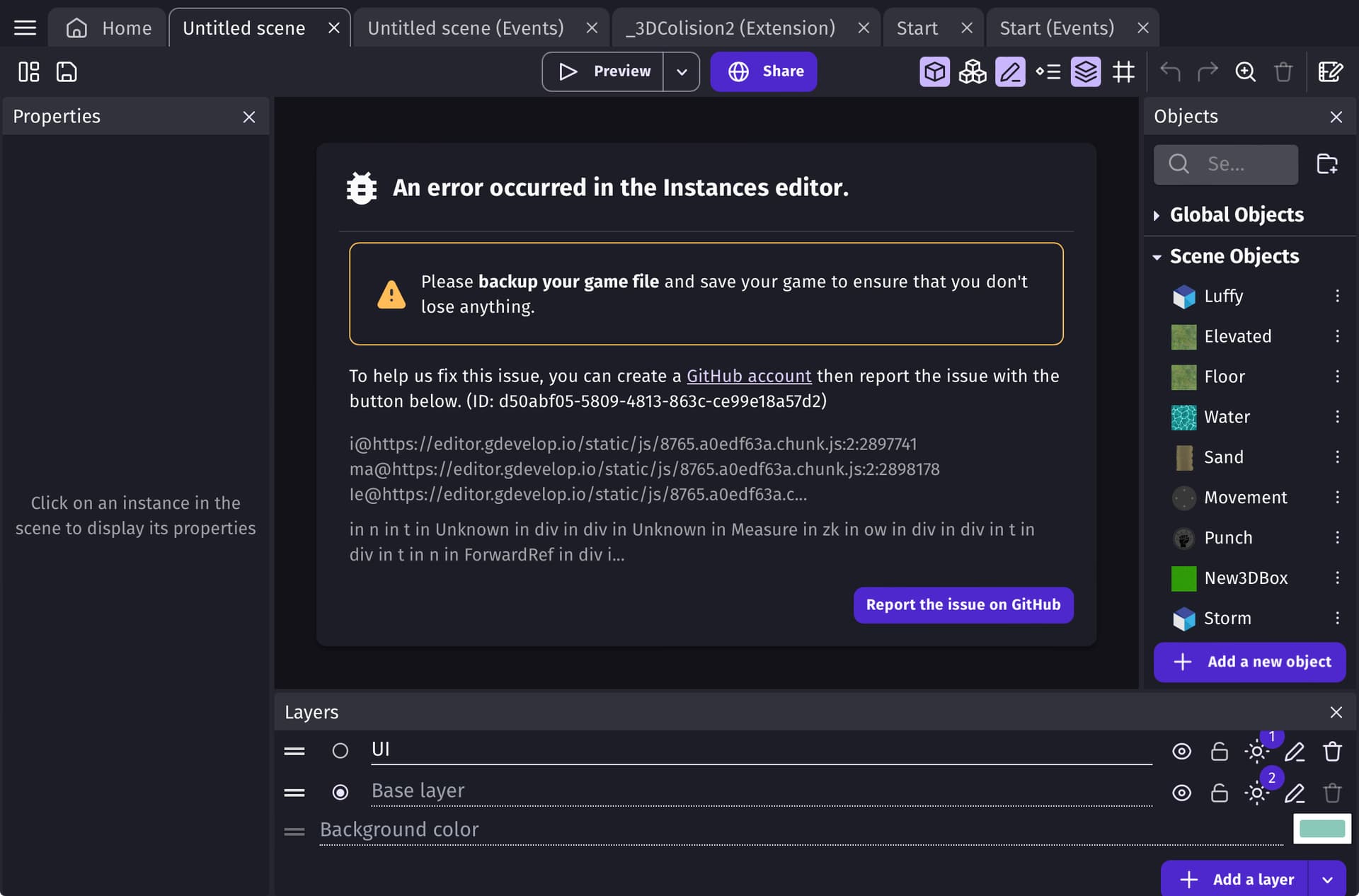Screen dimensions: 1359x896
Task: Collapse the Scene Objects section
Action: [x=1158, y=256]
